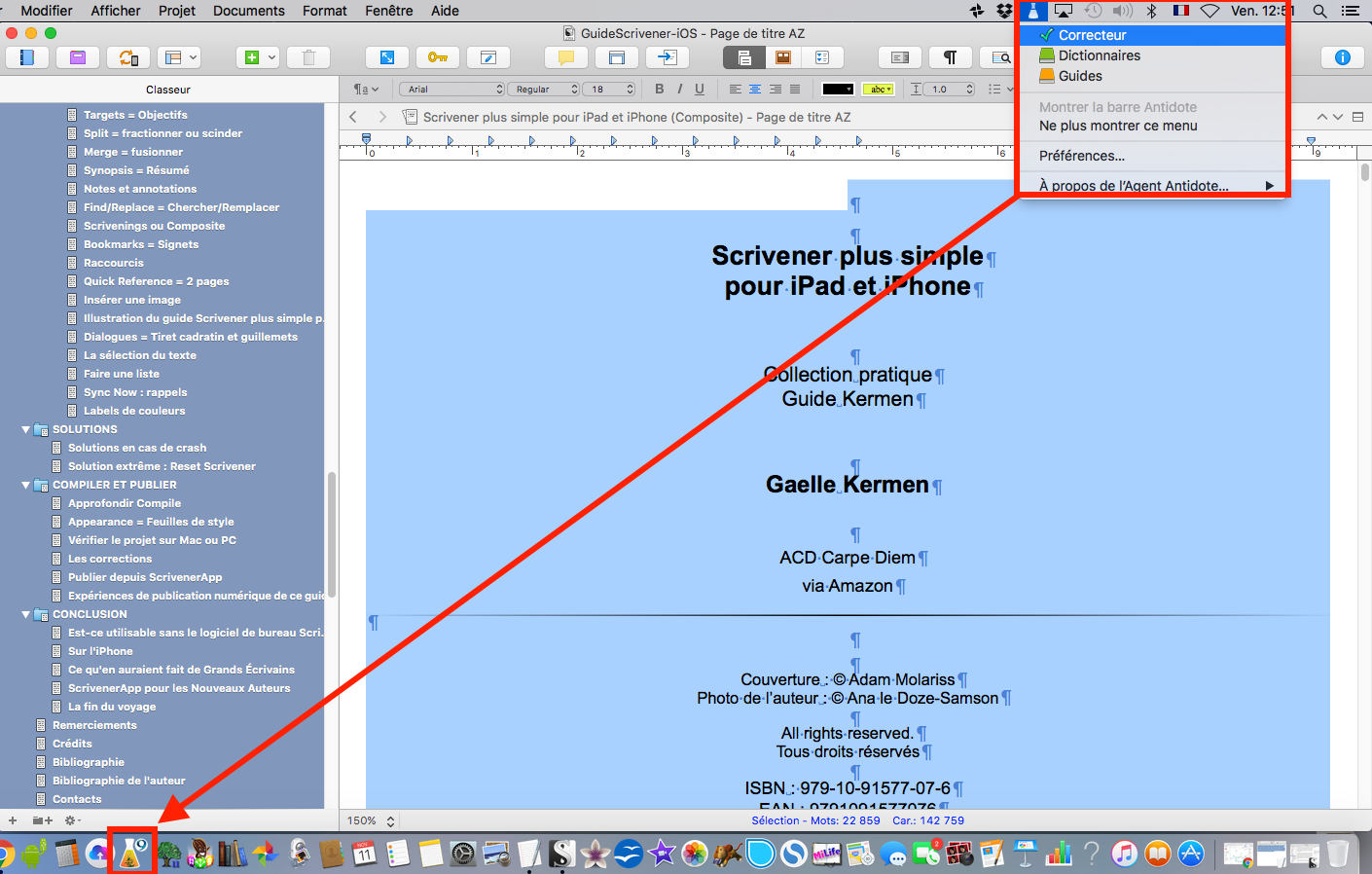Open the Arial font family dropdown
Screen dimensions: 1372x874
451,89
